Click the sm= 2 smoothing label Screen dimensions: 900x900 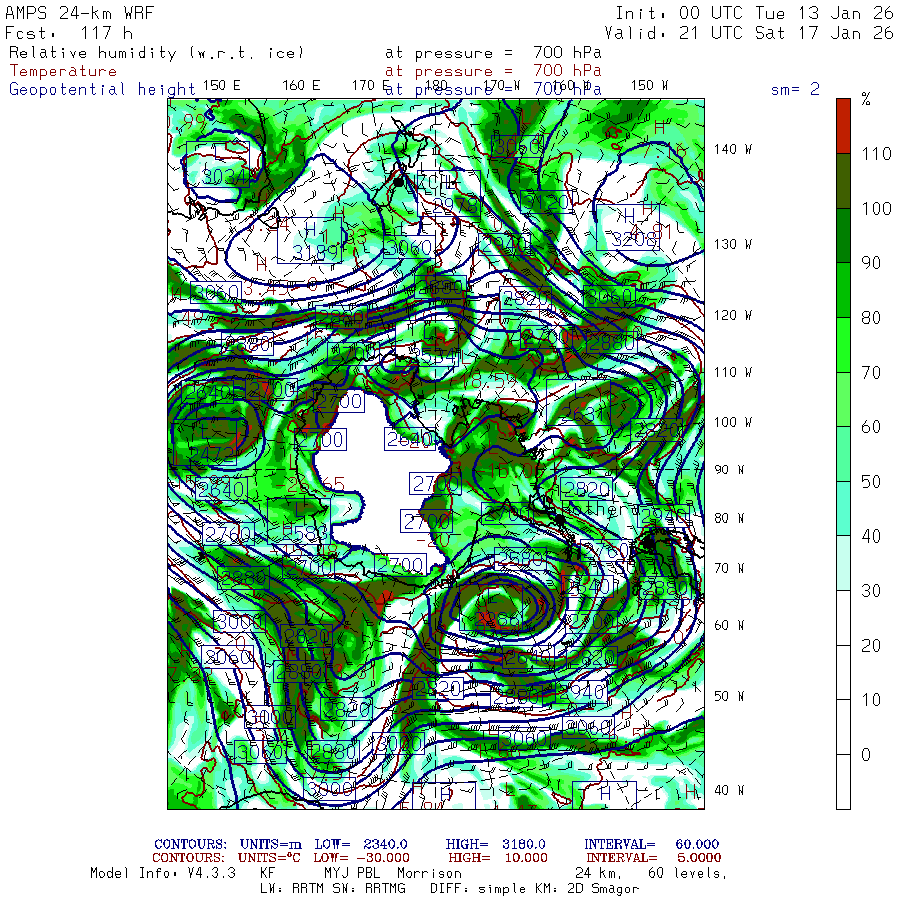(795, 89)
